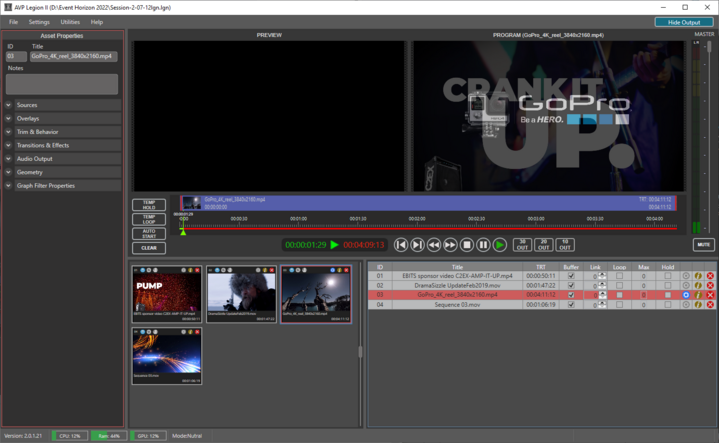This screenshot has width=719, height=443.
Task: Enable Hold checkbox for Sequence 03.mov
Action: tap(667, 306)
